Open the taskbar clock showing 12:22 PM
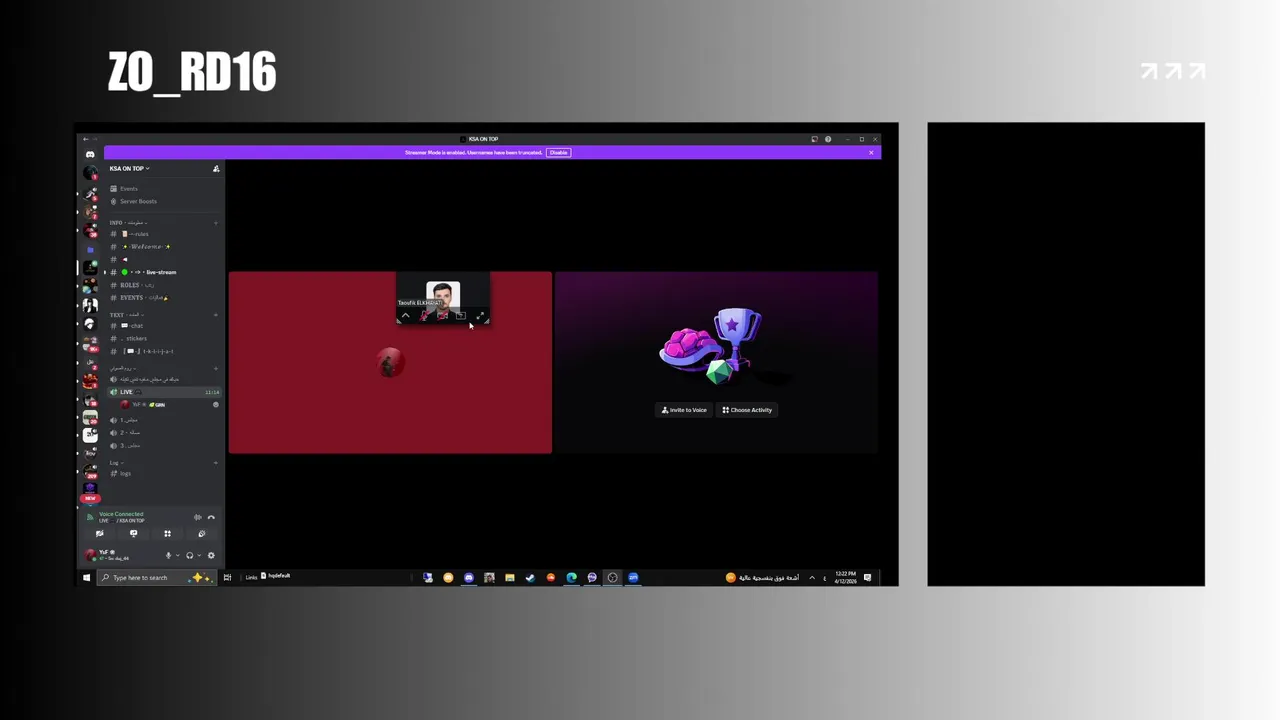Image resolution: width=1280 pixels, height=720 pixels. click(845, 577)
